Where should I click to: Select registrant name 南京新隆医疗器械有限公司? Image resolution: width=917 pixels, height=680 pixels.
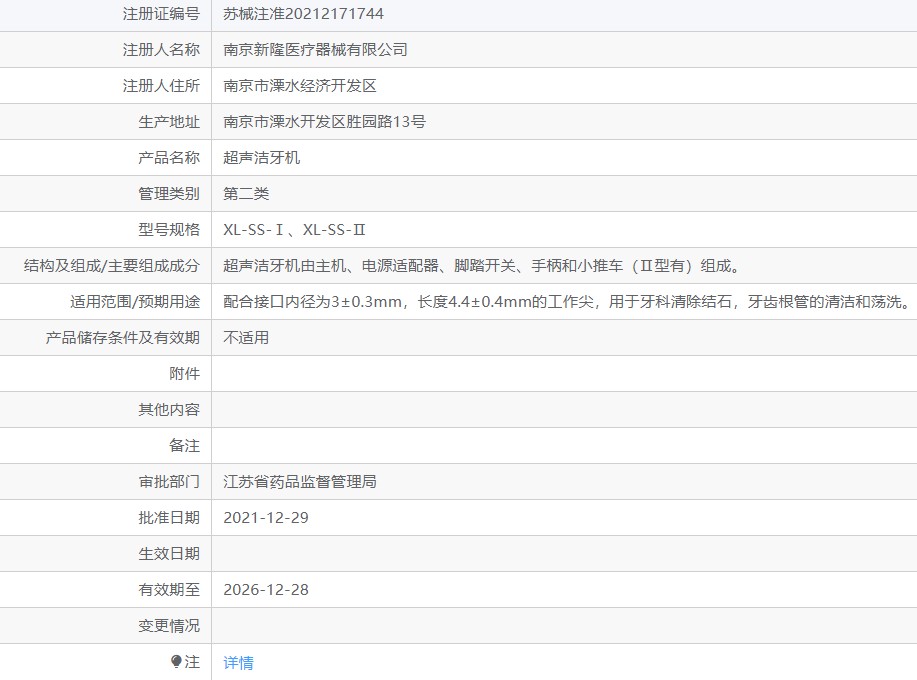point(315,50)
